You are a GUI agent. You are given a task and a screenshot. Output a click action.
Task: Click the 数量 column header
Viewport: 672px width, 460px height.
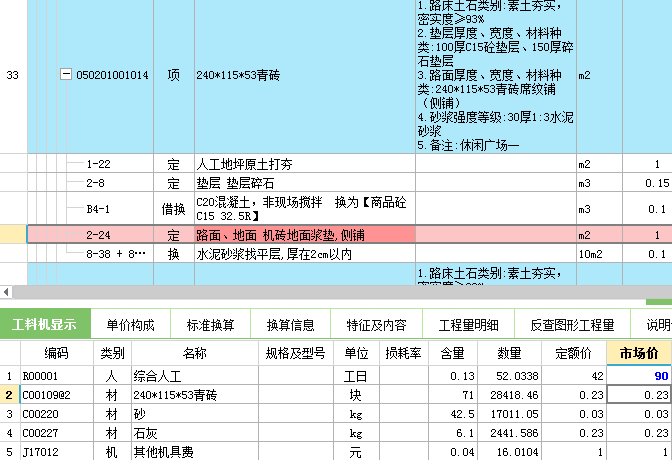[509, 353]
